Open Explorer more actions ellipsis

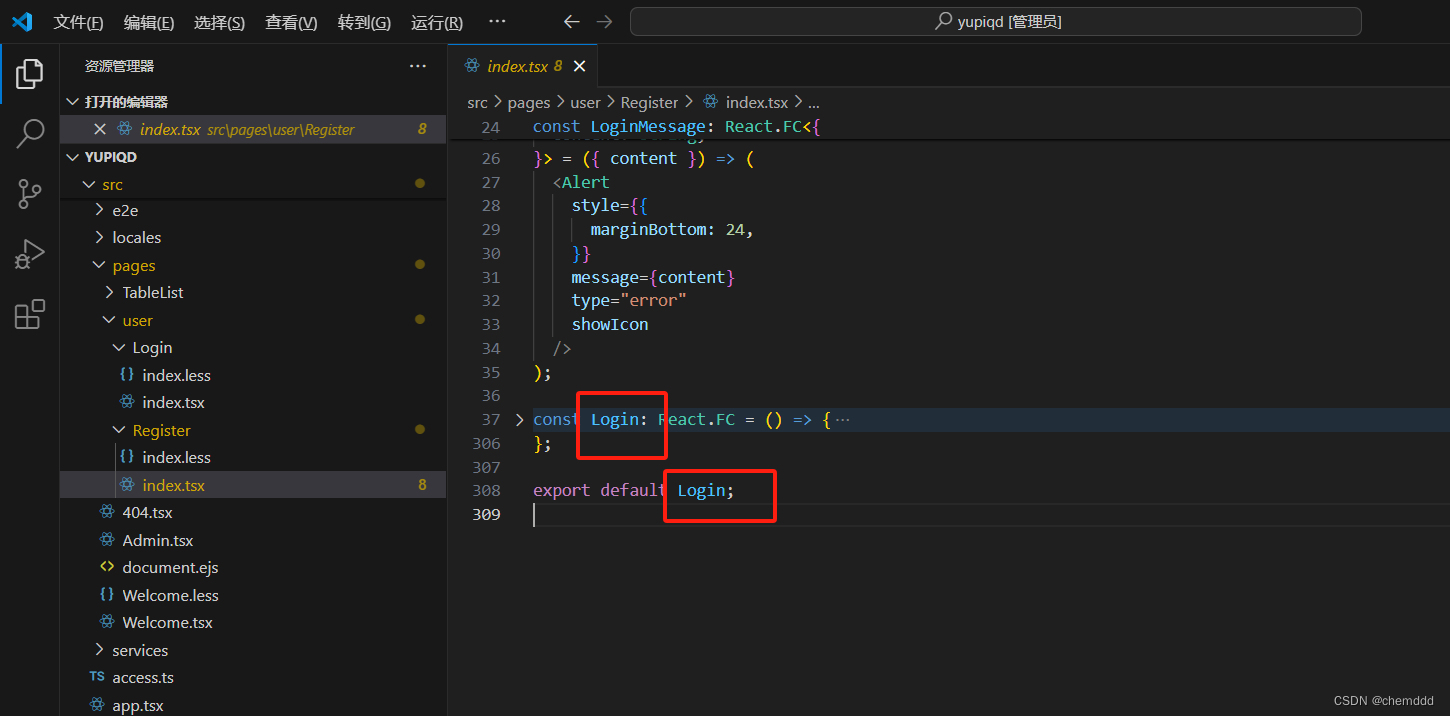pyautogui.click(x=418, y=66)
